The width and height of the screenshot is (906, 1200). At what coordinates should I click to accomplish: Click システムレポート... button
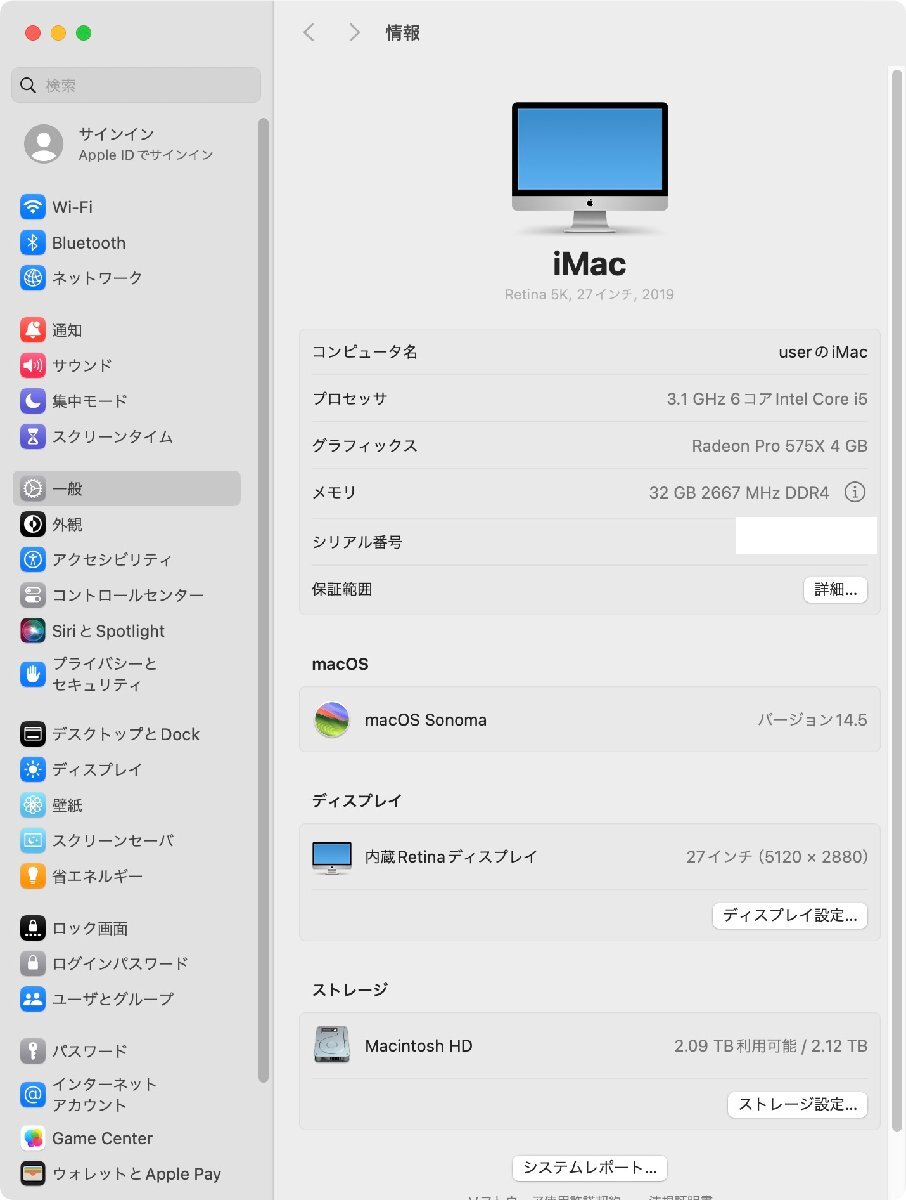(590, 1168)
